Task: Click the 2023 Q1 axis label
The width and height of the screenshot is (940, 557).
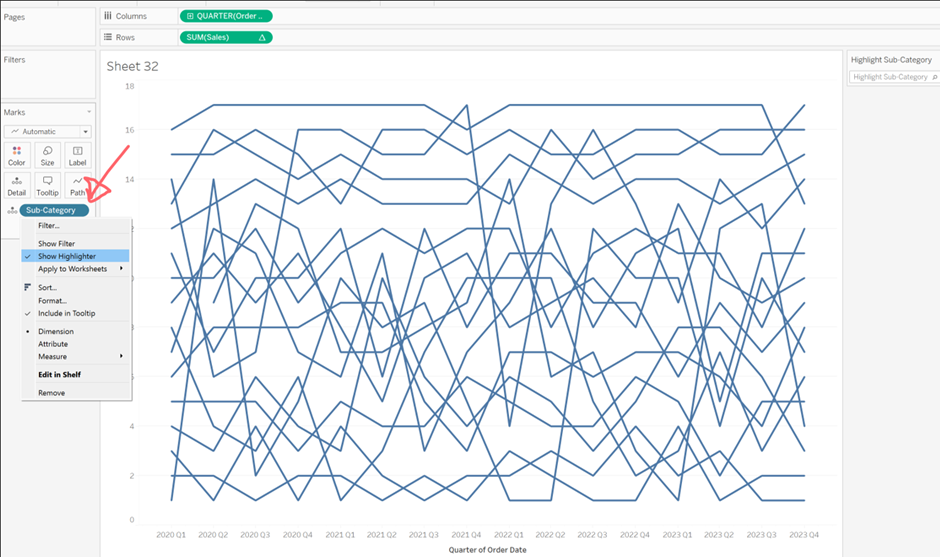Action: coord(677,534)
